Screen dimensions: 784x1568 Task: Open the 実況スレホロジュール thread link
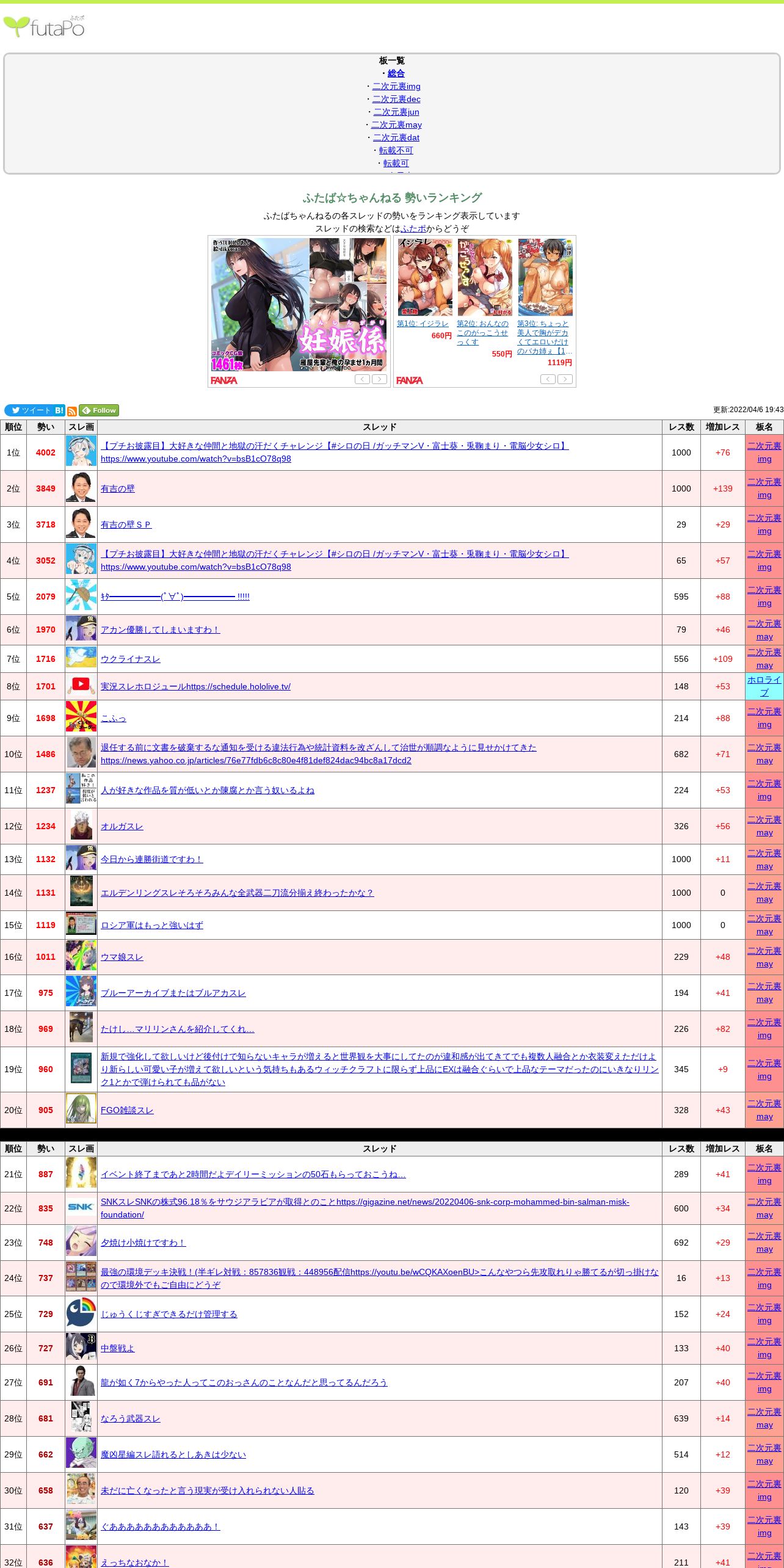tap(195, 686)
